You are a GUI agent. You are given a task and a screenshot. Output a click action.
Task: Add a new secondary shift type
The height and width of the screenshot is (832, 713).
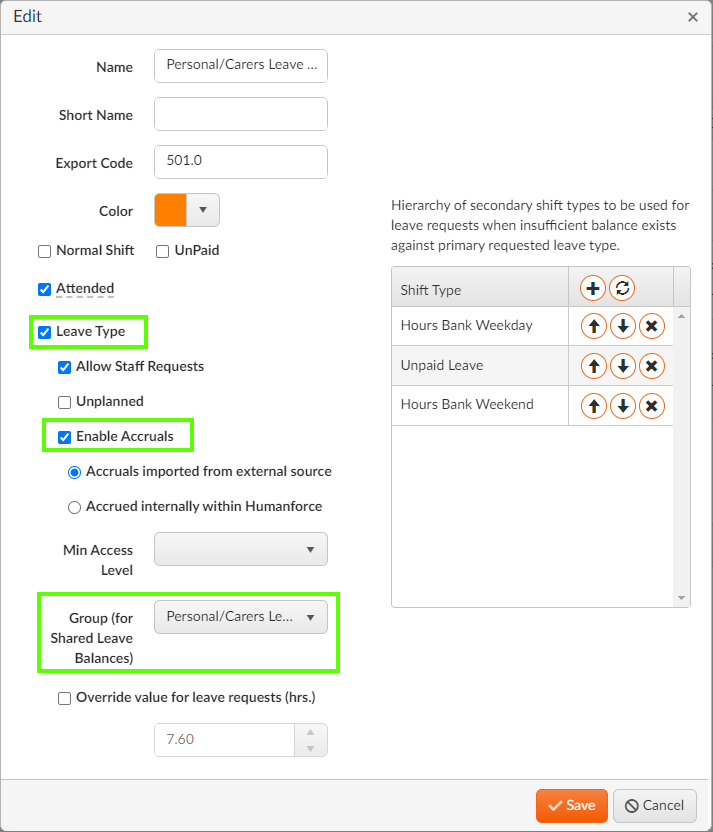coord(593,289)
